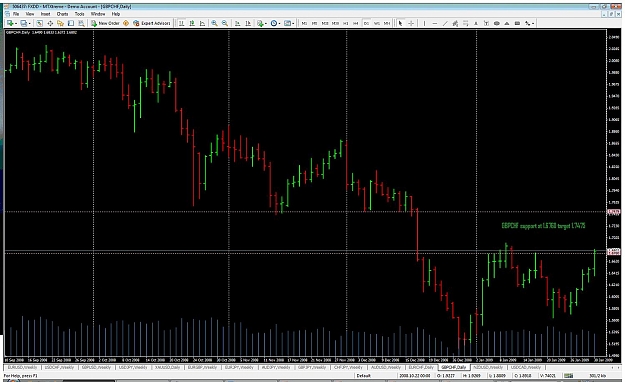Expand the New Chart dropdown arrow
625x382 pixels.
click(x=16, y=24)
